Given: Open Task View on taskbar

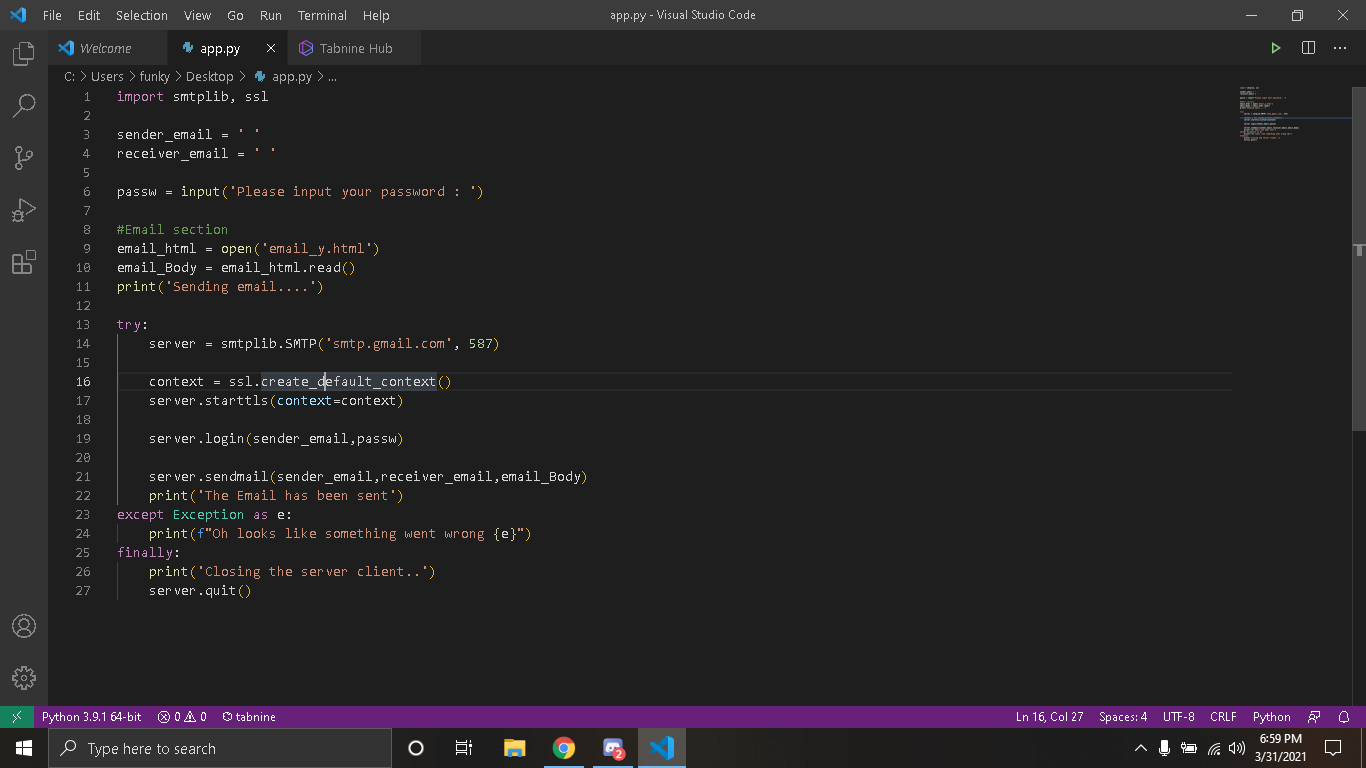Looking at the screenshot, I should [x=464, y=748].
